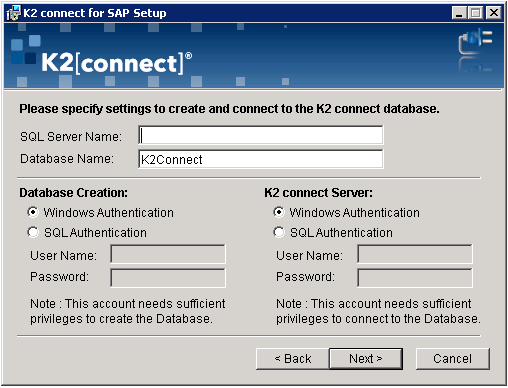
Task: Click the Database Name field containing K2Connect
Action: tap(261, 159)
